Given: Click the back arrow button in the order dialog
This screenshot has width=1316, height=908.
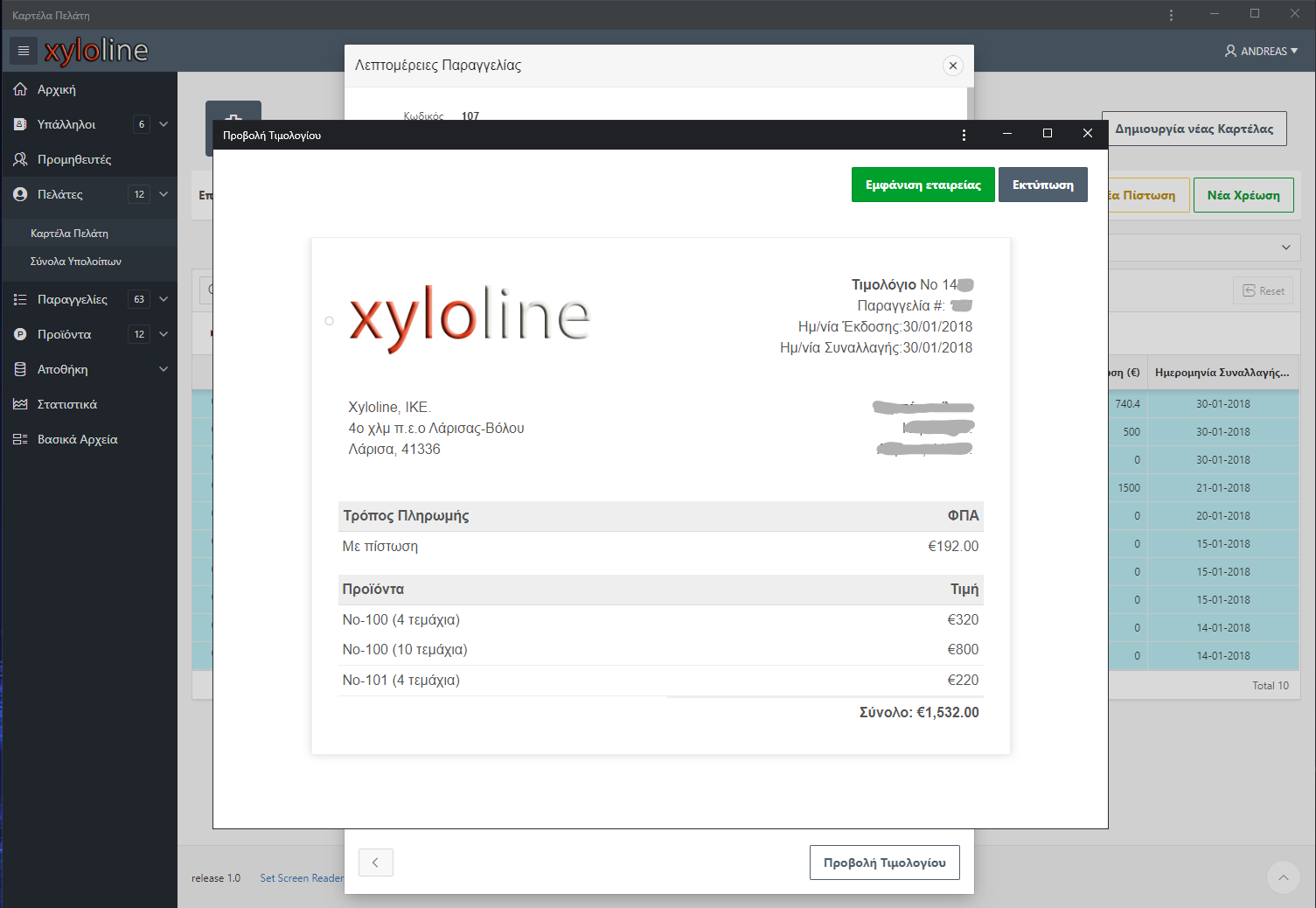Looking at the screenshot, I should pos(375,863).
